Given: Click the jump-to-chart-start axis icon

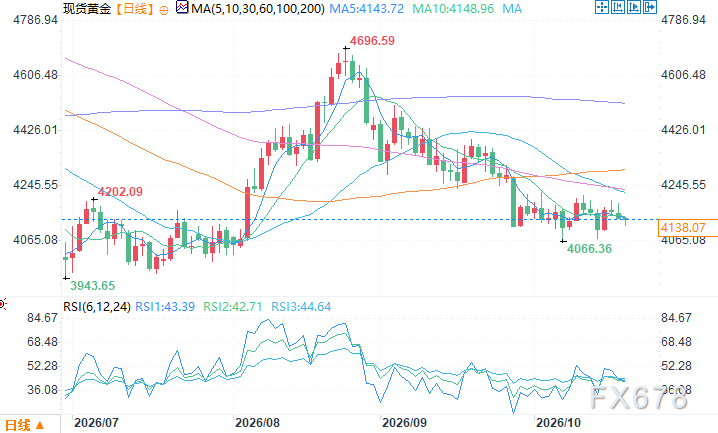Looking at the screenshot, I should click(x=618, y=7).
